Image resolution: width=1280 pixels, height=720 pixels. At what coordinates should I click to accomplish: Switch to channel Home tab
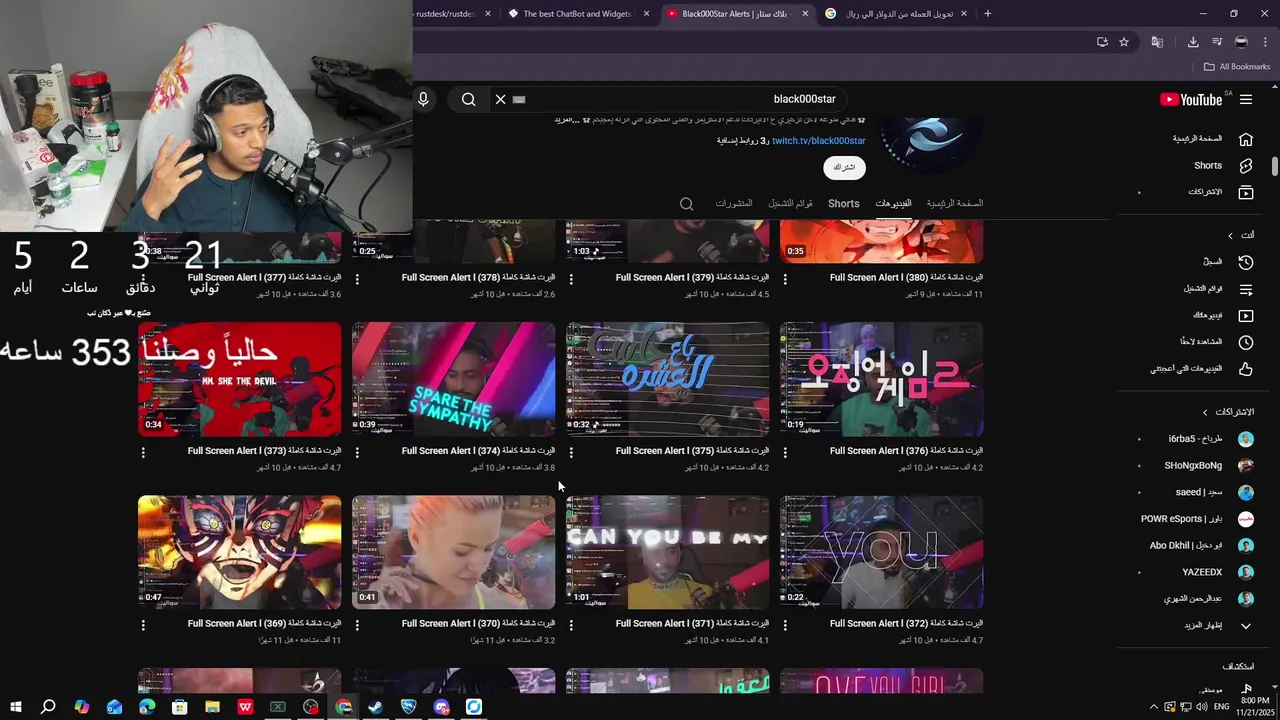954,204
